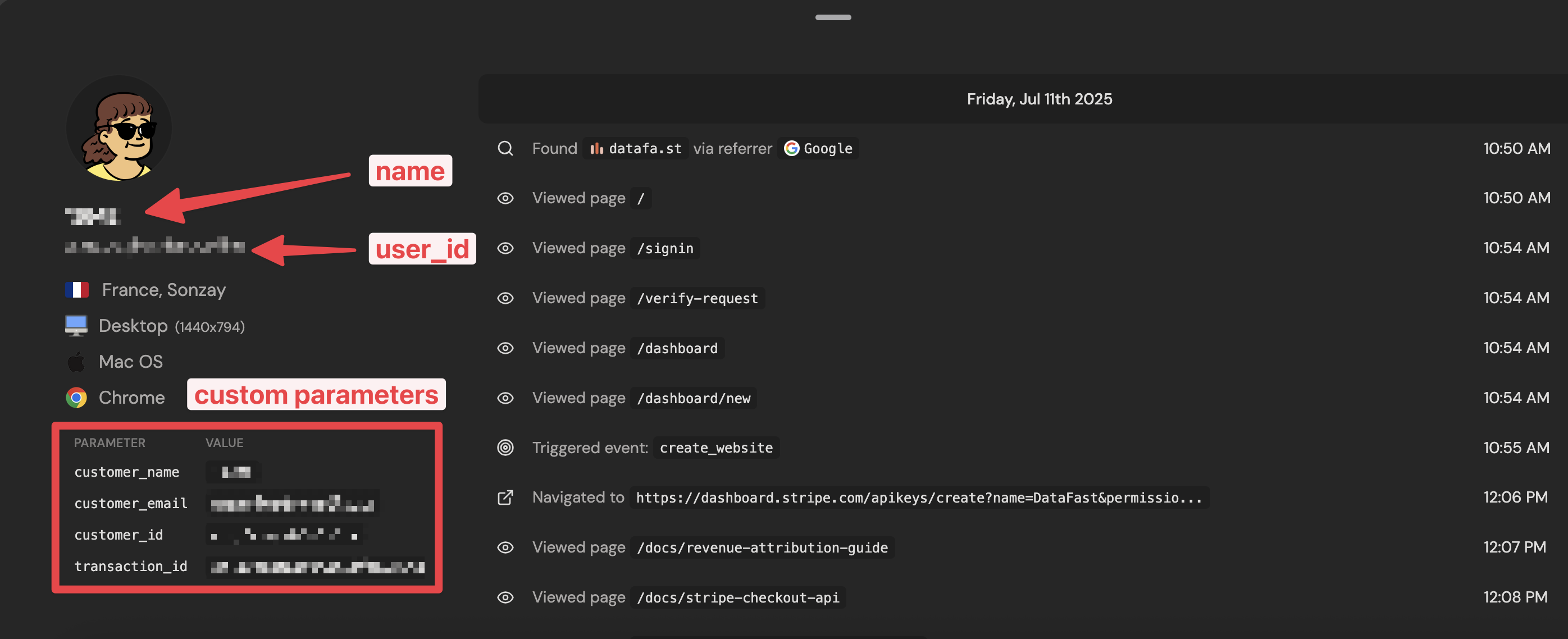Click the France flag icon
This screenshot has width=1568, height=639.
(x=78, y=290)
